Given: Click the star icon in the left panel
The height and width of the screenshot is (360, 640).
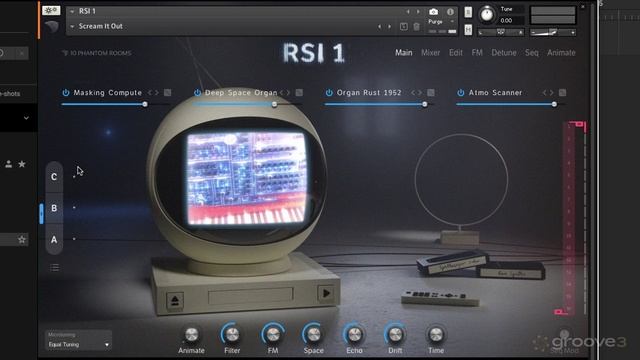Looking at the screenshot, I should (x=22, y=164).
